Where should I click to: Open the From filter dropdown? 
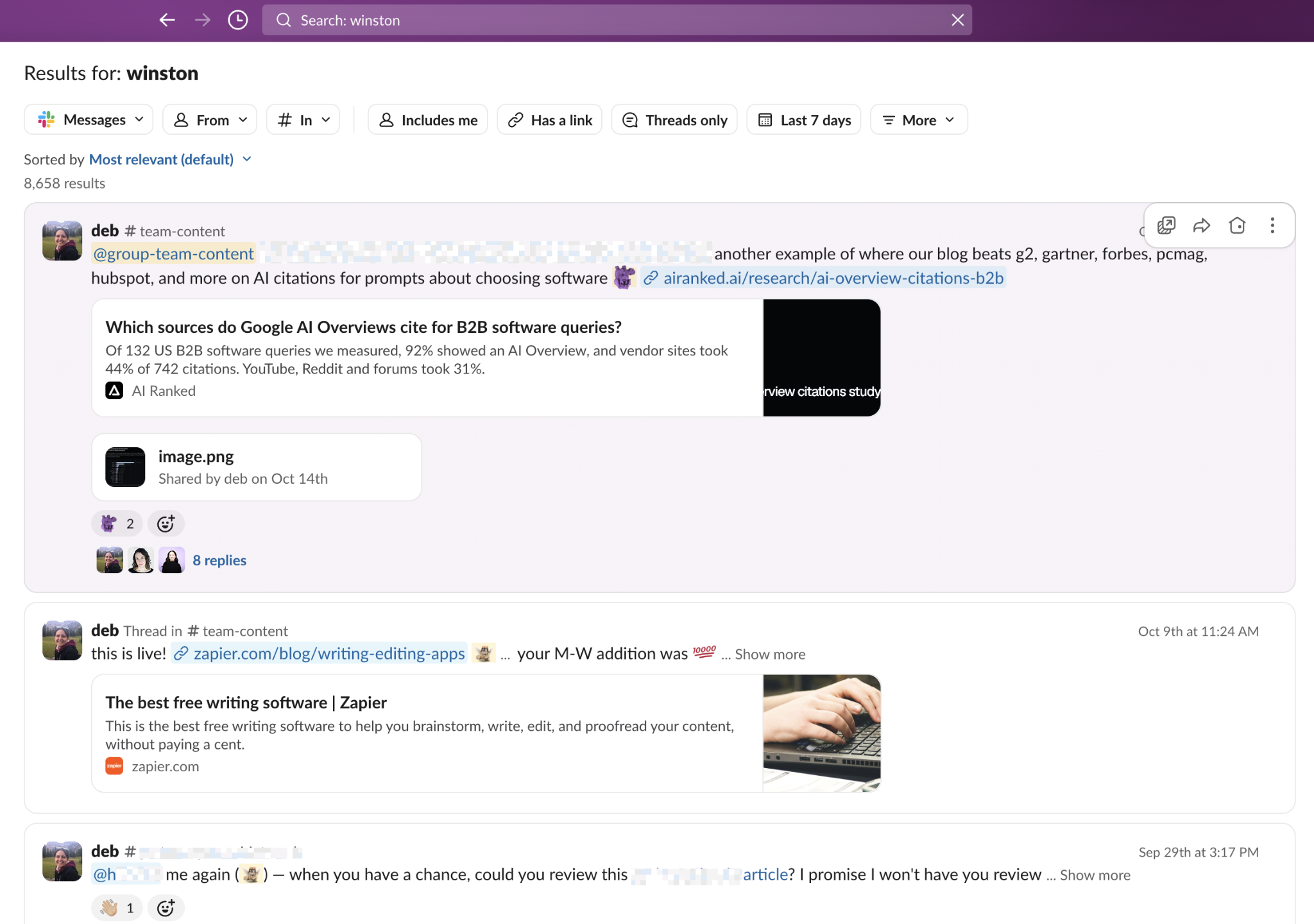[x=210, y=120]
